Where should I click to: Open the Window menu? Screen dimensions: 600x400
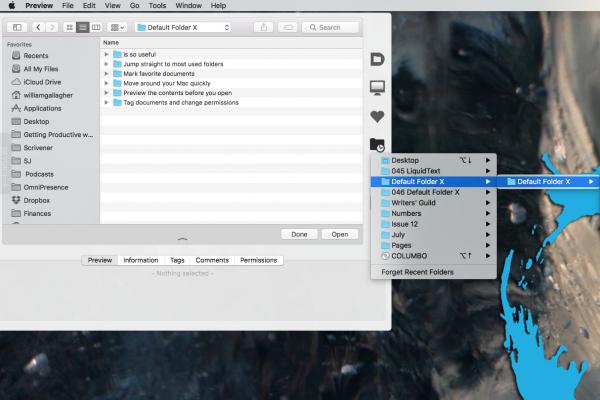point(188,5)
